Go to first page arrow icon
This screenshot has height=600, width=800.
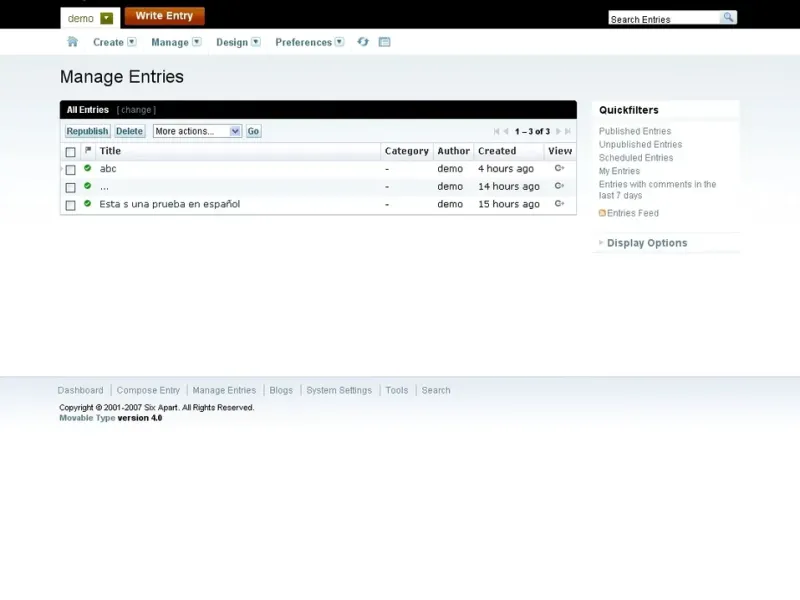tap(496, 131)
